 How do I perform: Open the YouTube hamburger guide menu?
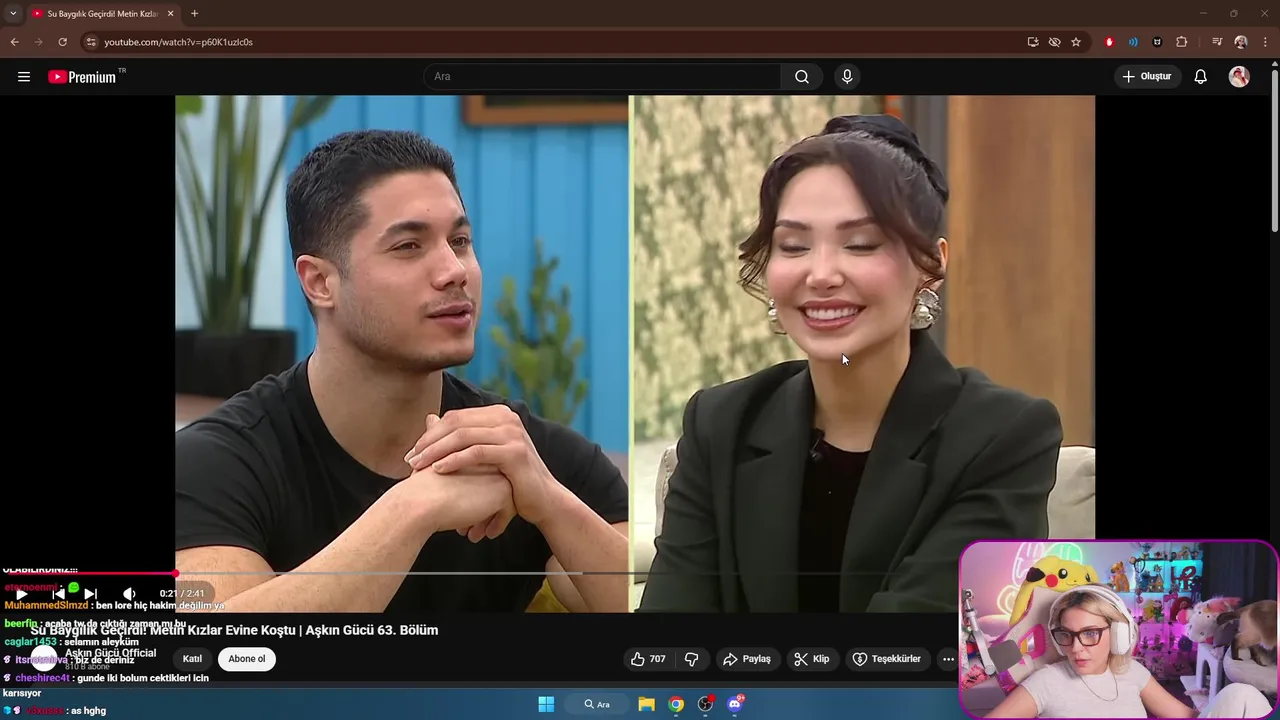[24, 77]
